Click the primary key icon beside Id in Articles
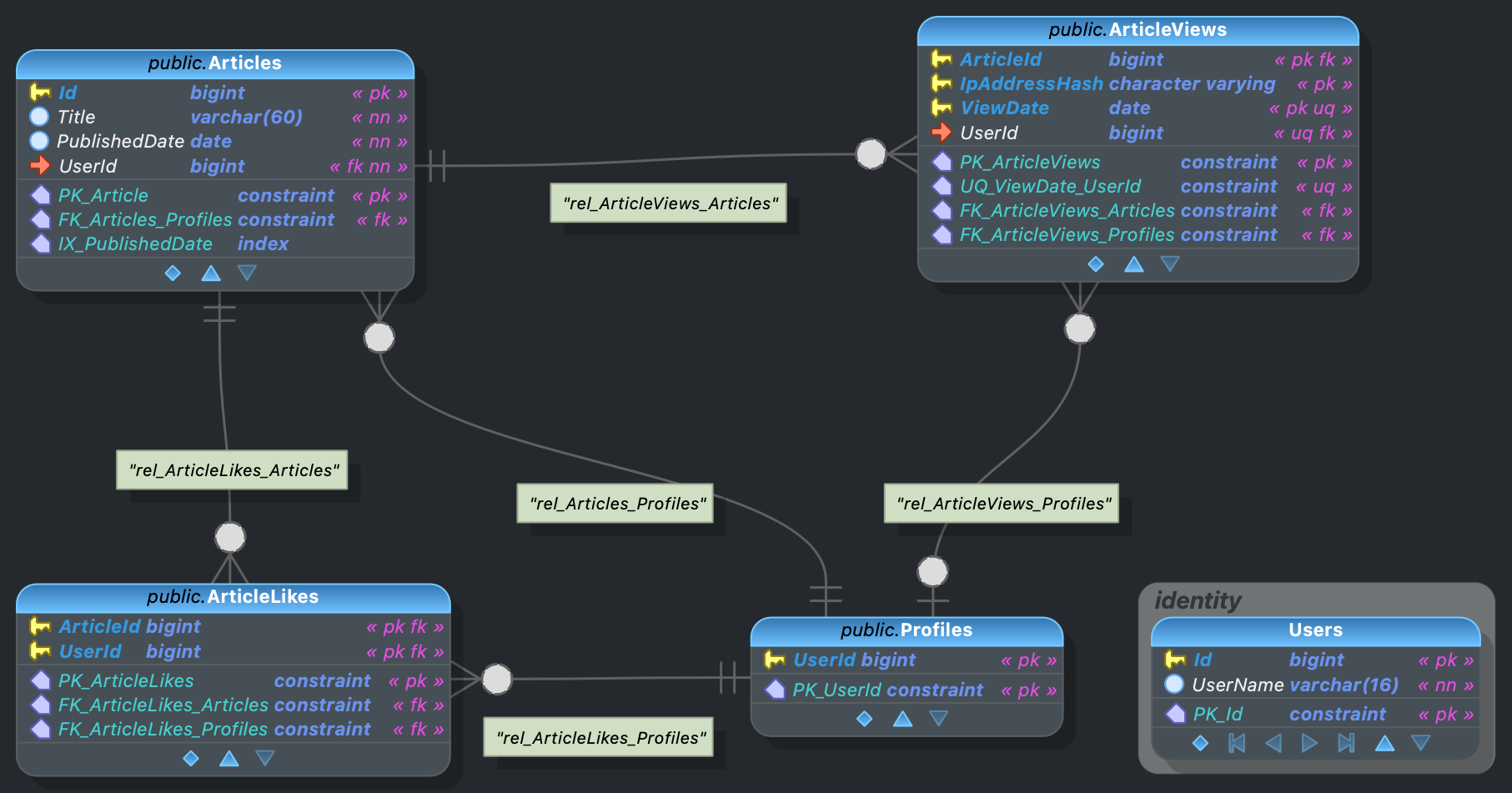Image resolution: width=1512 pixels, height=793 pixels. [39, 93]
